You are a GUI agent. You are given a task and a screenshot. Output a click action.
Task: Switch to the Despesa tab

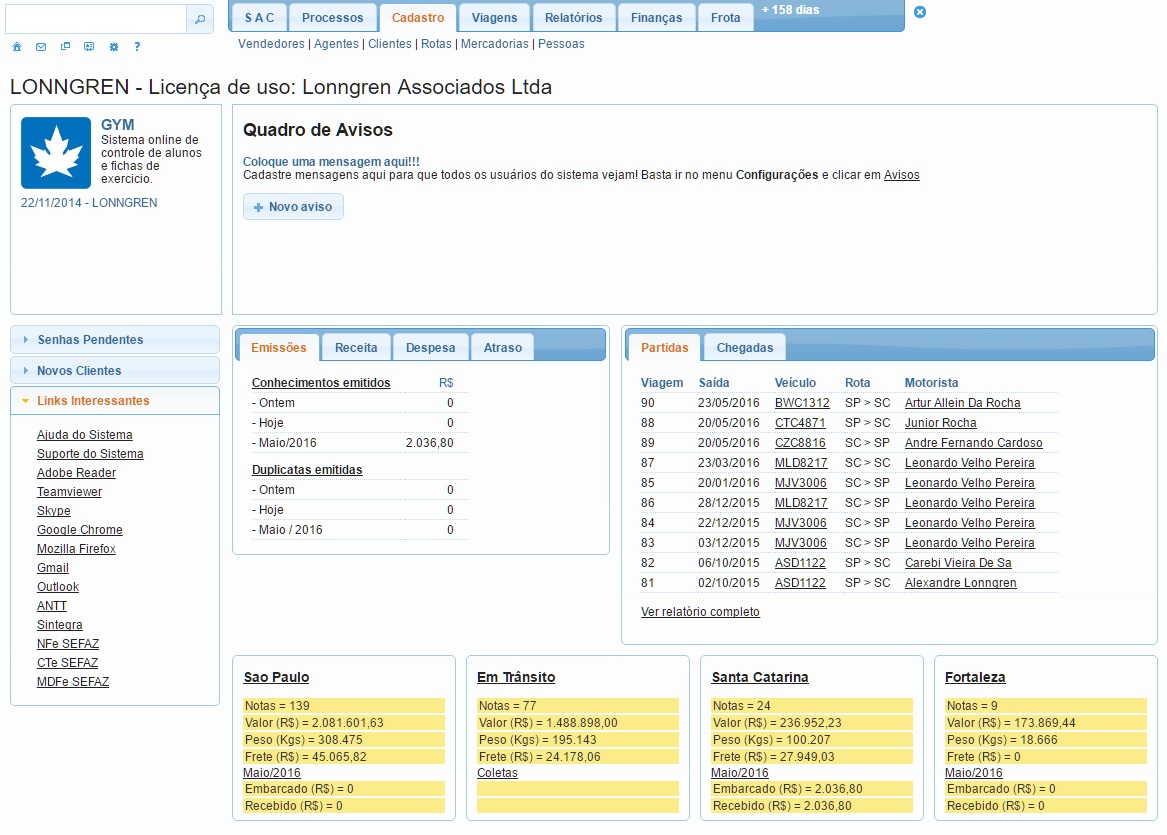(430, 348)
